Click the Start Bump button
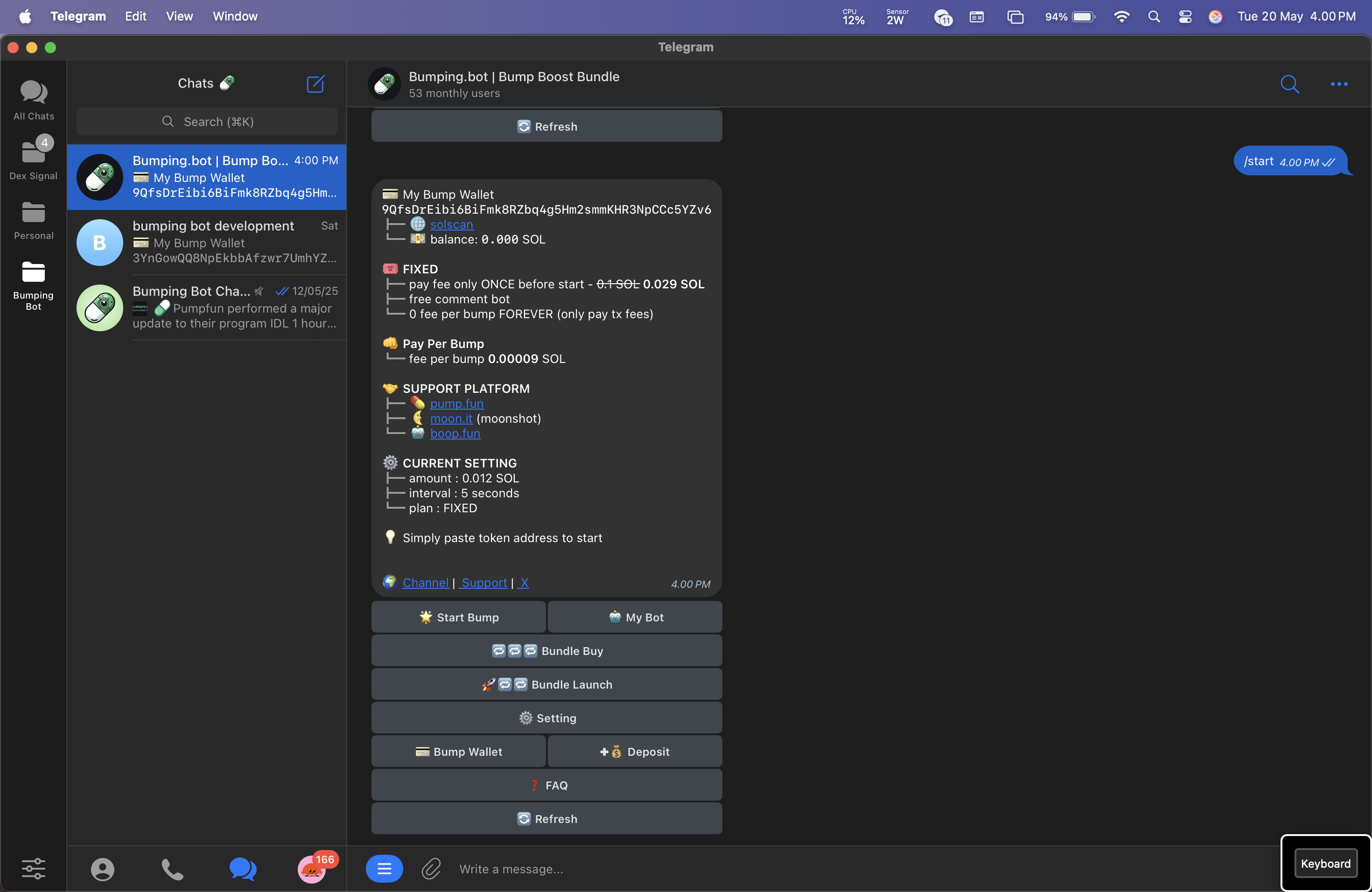 458,617
